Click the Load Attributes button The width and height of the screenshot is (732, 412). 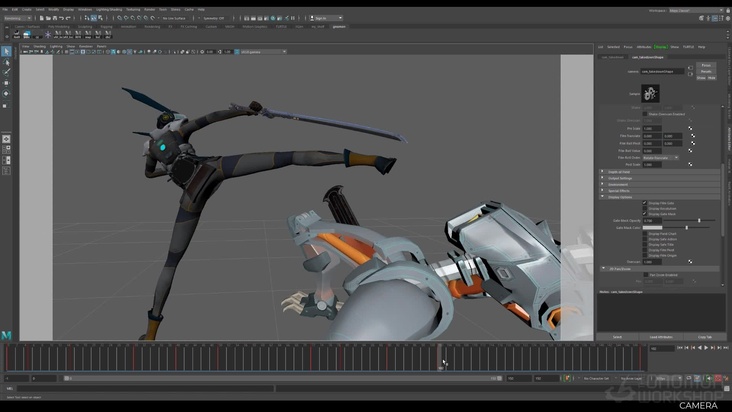tap(661, 337)
